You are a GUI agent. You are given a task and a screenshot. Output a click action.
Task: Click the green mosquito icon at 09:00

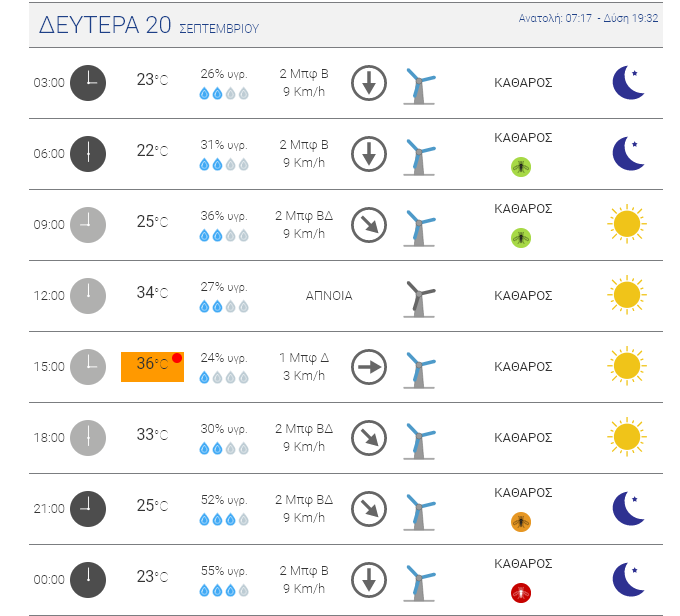pyautogui.click(x=521, y=238)
